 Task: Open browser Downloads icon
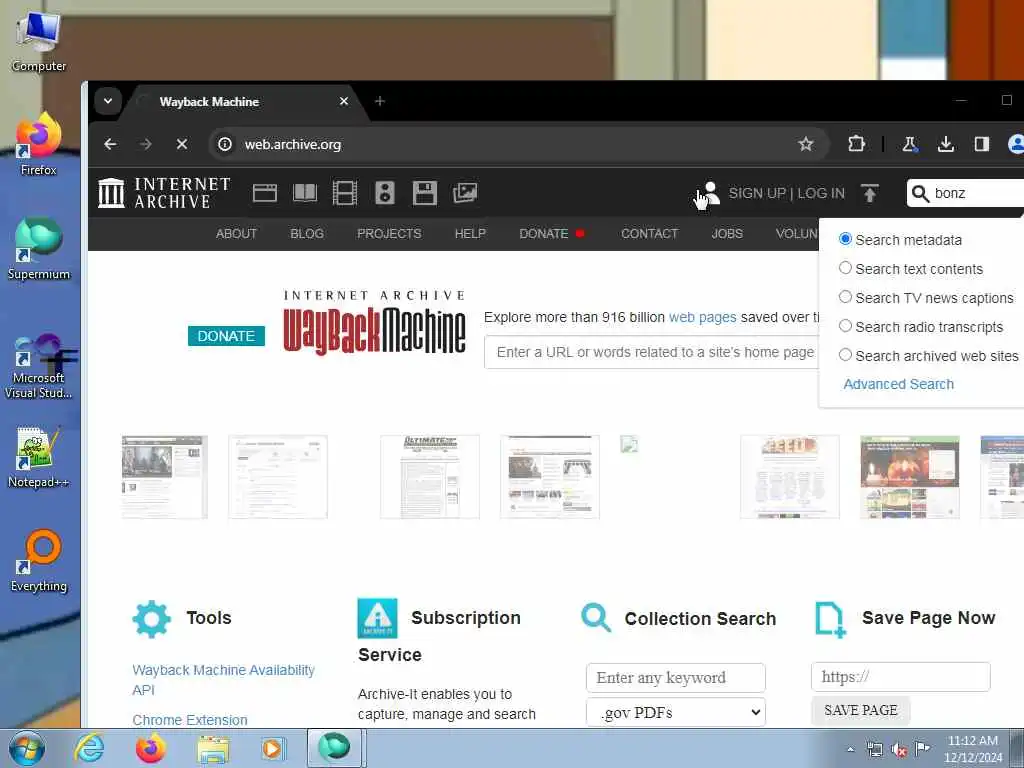coord(946,144)
